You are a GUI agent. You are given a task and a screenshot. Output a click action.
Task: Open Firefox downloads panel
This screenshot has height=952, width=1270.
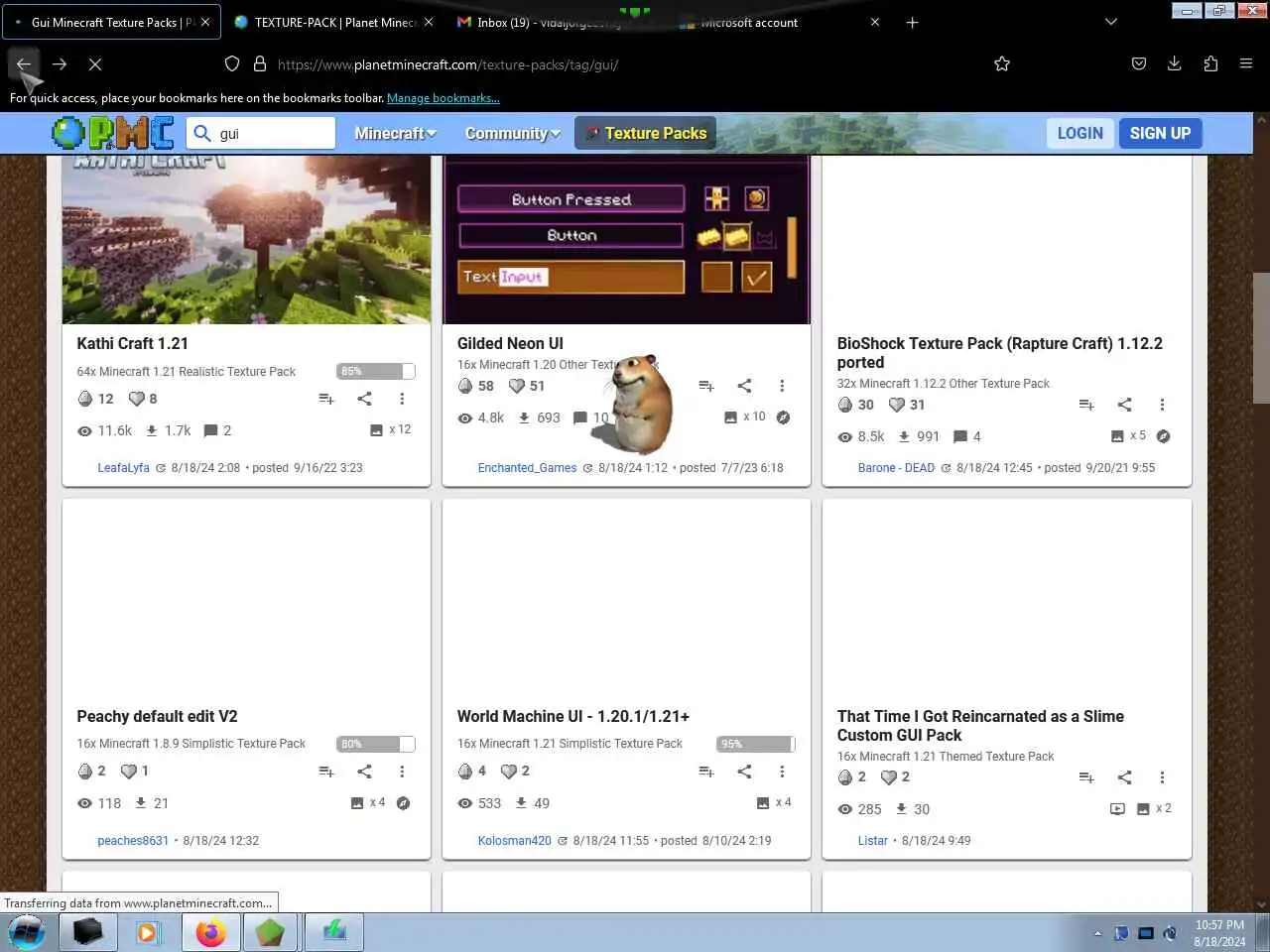tap(1174, 63)
